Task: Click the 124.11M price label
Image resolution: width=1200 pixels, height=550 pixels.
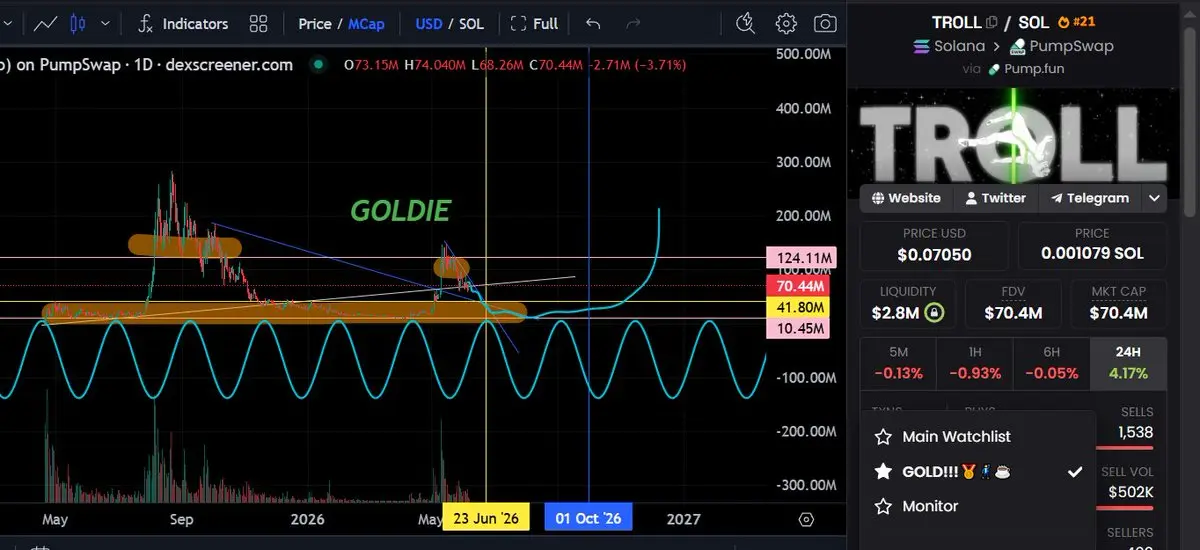Action: [799, 259]
